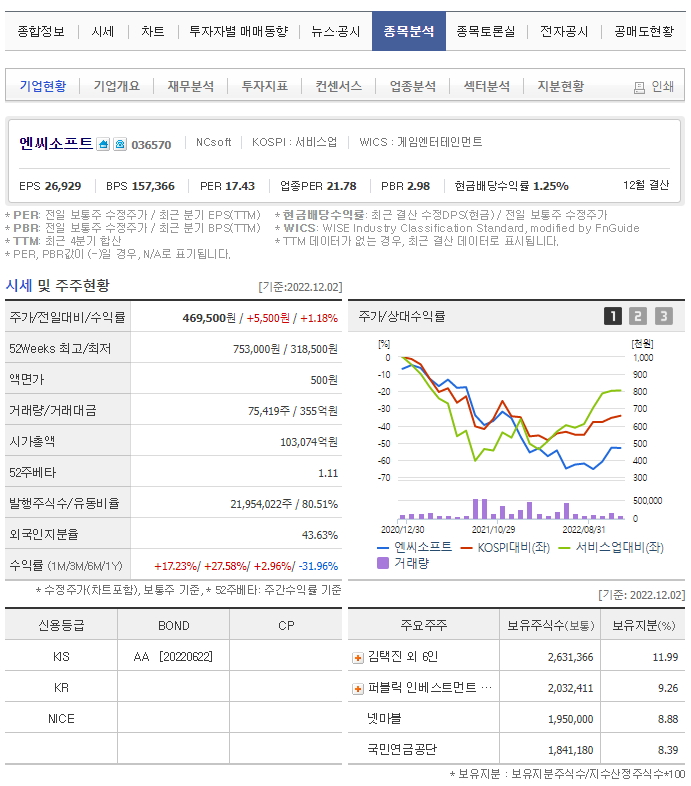Image resolution: width=691 pixels, height=786 pixels.
Task: Click the 인쇄 print link
Action: point(662,87)
